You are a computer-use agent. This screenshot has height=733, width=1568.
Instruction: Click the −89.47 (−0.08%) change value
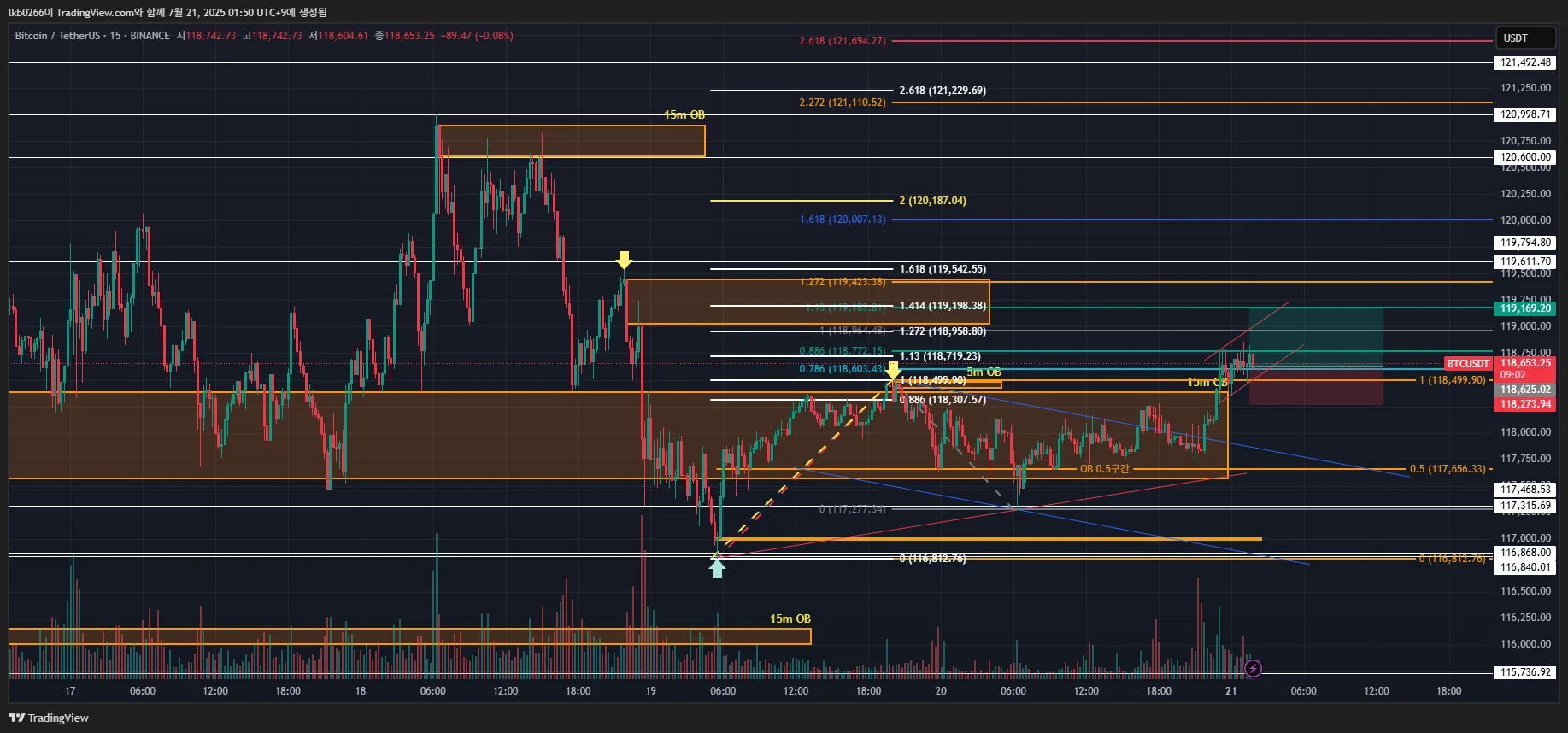[x=478, y=36]
